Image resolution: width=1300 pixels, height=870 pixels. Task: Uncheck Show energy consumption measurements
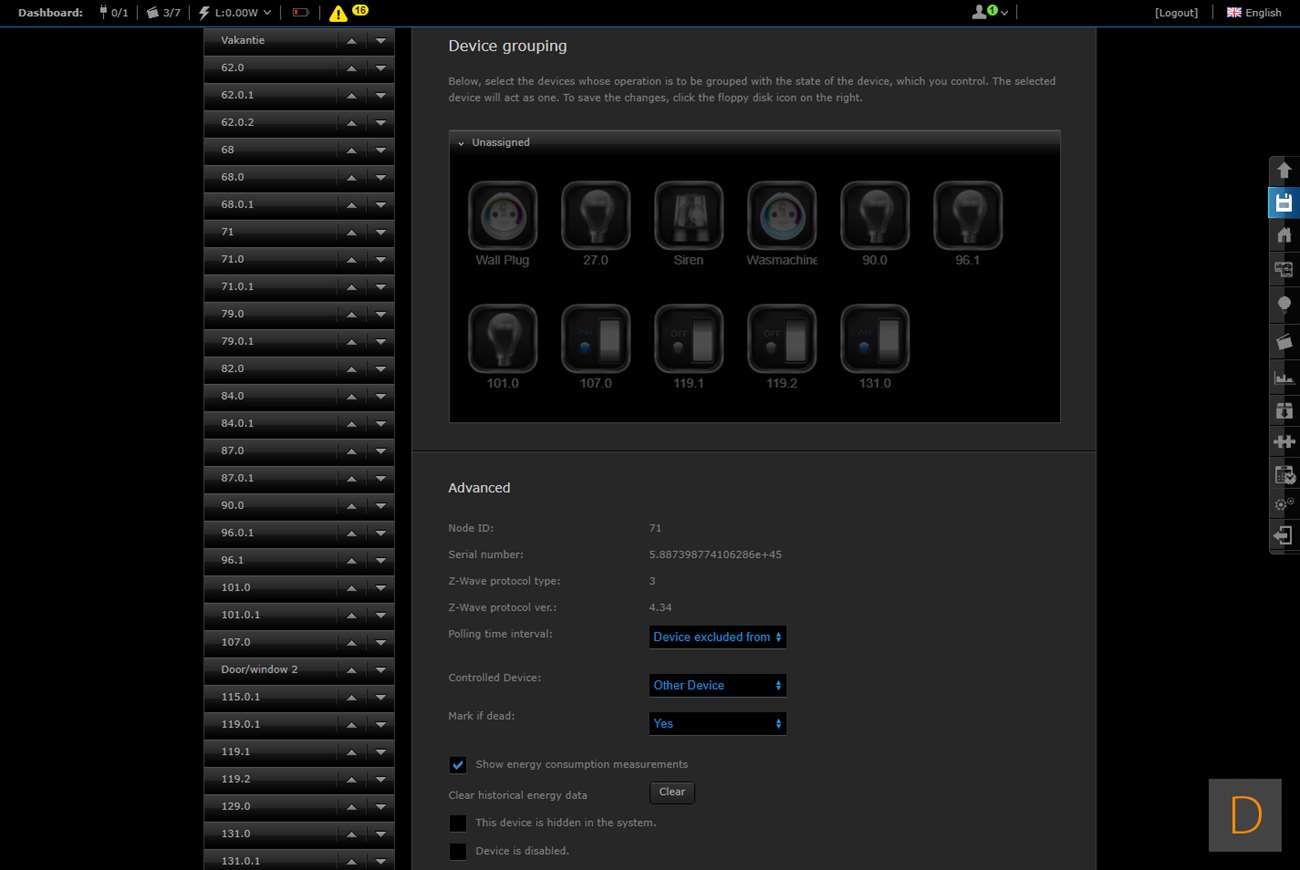458,765
